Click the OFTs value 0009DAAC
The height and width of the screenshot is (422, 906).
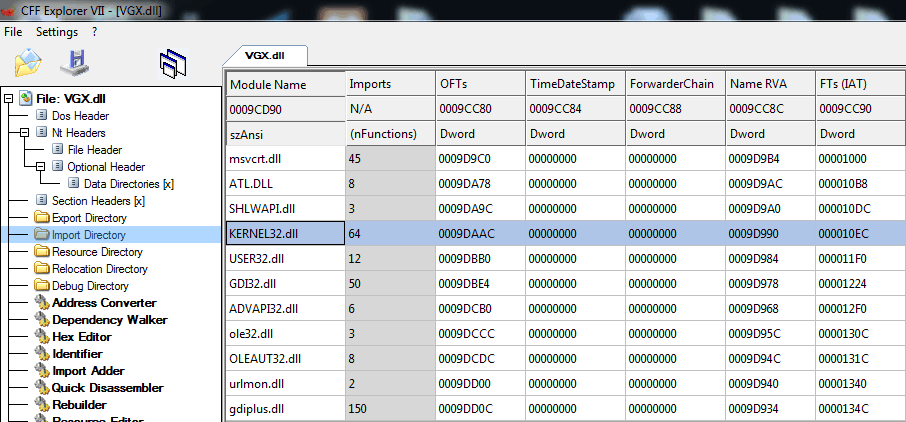pyautogui.click(x=480, y=234)
